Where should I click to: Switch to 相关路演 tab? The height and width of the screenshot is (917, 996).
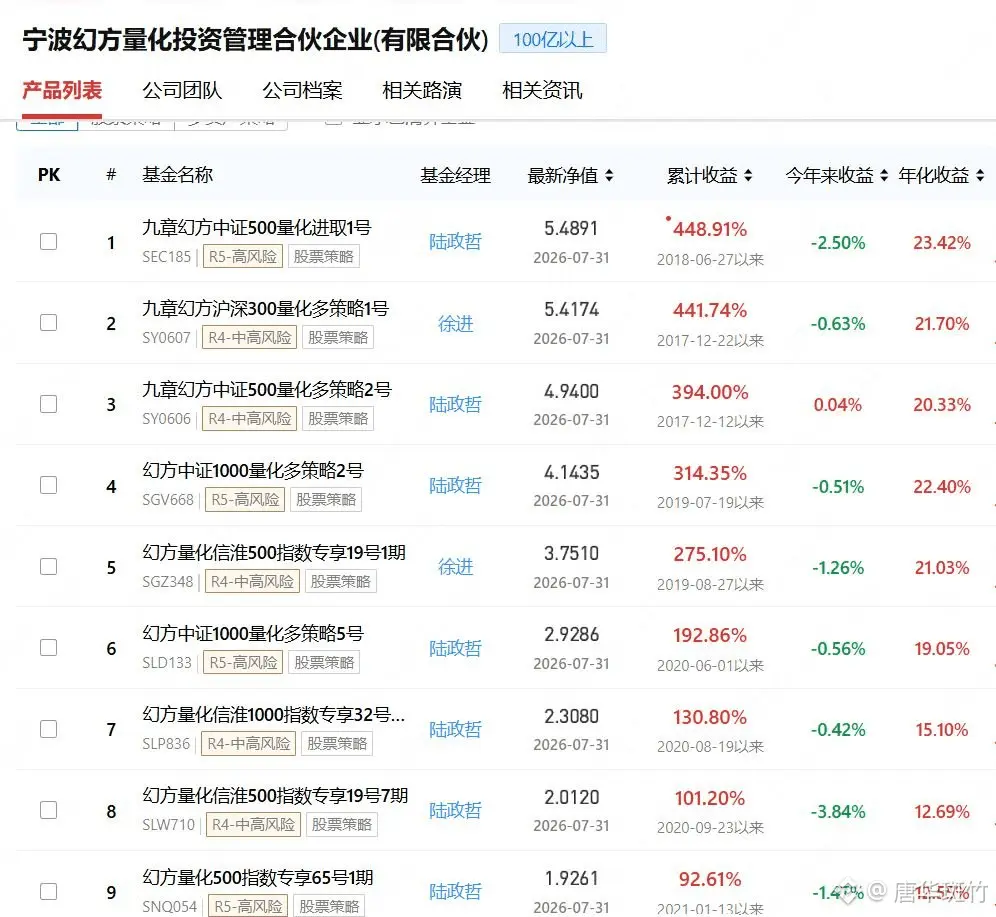pos(422,90)
